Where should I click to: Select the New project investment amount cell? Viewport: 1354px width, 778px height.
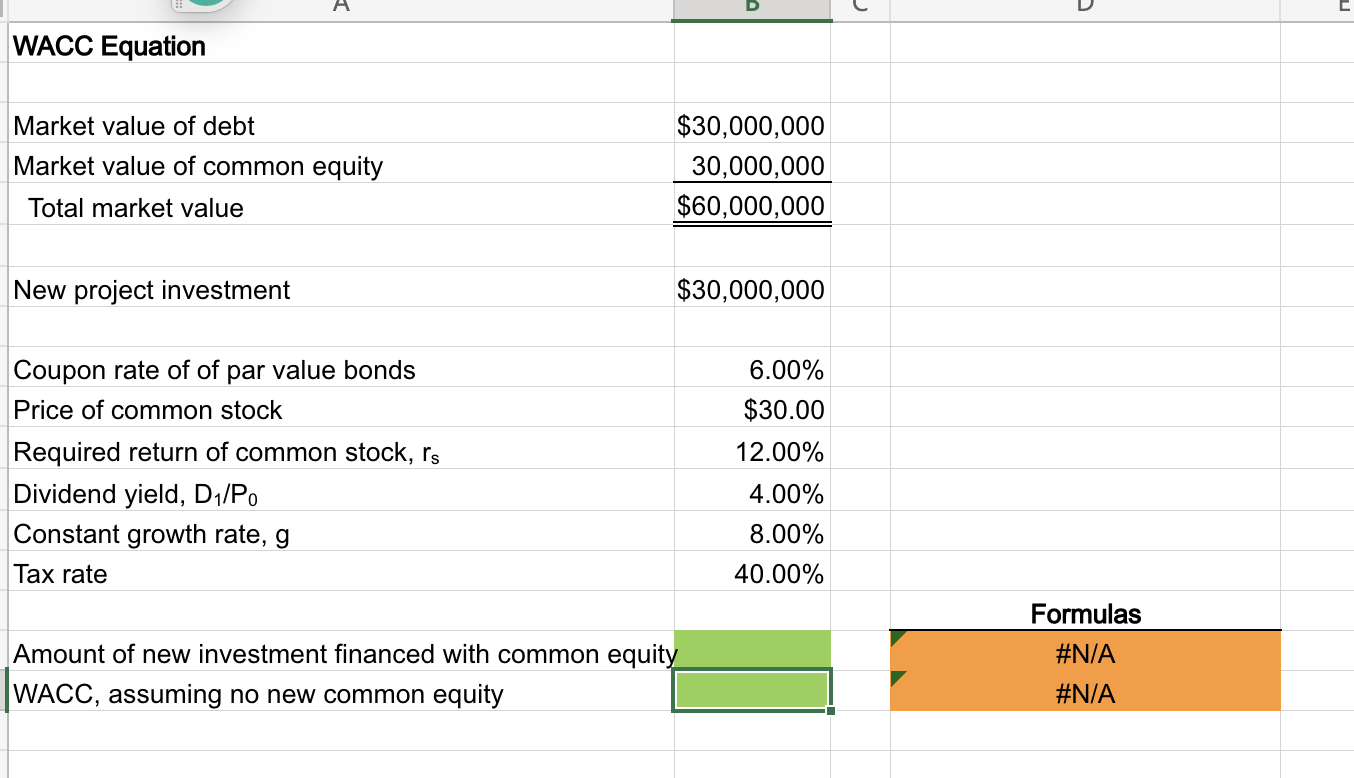(751, 290)
